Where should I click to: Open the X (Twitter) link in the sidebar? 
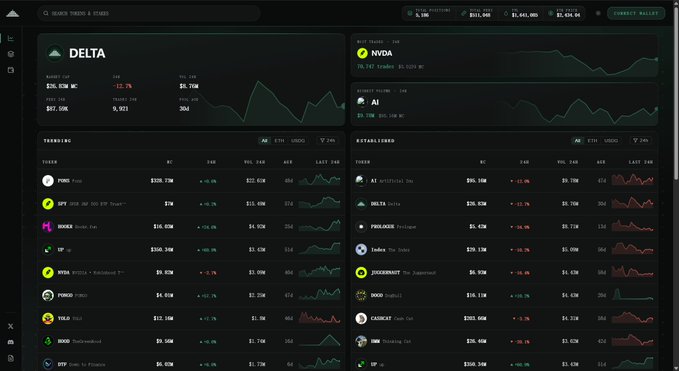pyautogui.click(x=11, y=326)
